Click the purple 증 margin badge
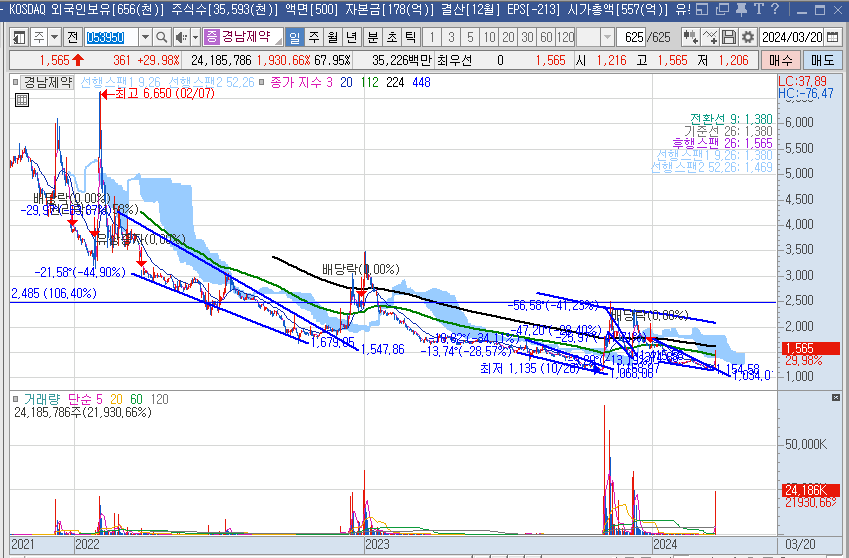The image size is (849, 558). tap(211, 37)
